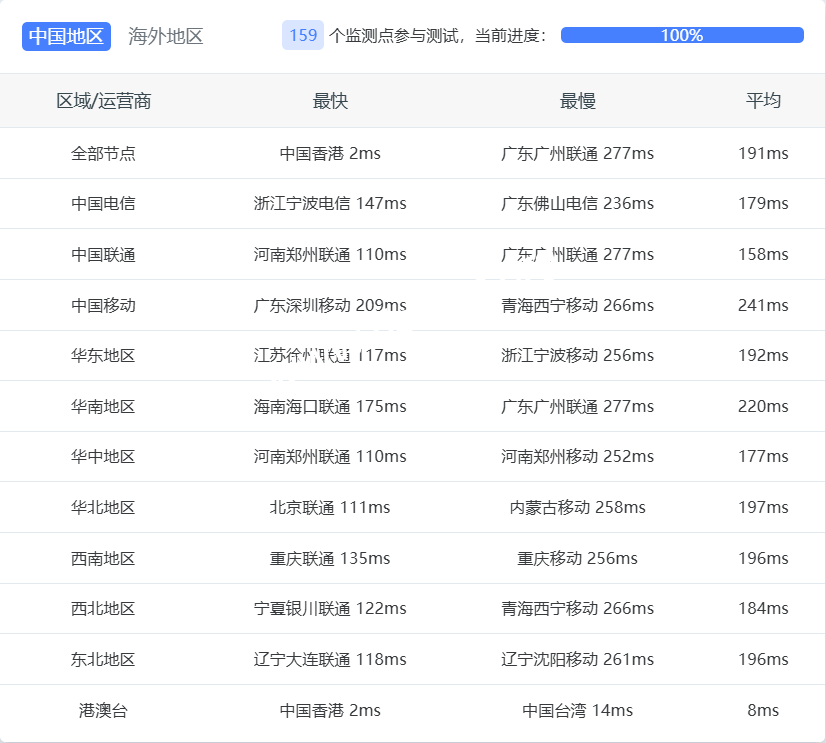Click the 中国台湾 14ms cell
Image resolution: width=826 pixels, height=743 pixels.
(x=577, y=711)
